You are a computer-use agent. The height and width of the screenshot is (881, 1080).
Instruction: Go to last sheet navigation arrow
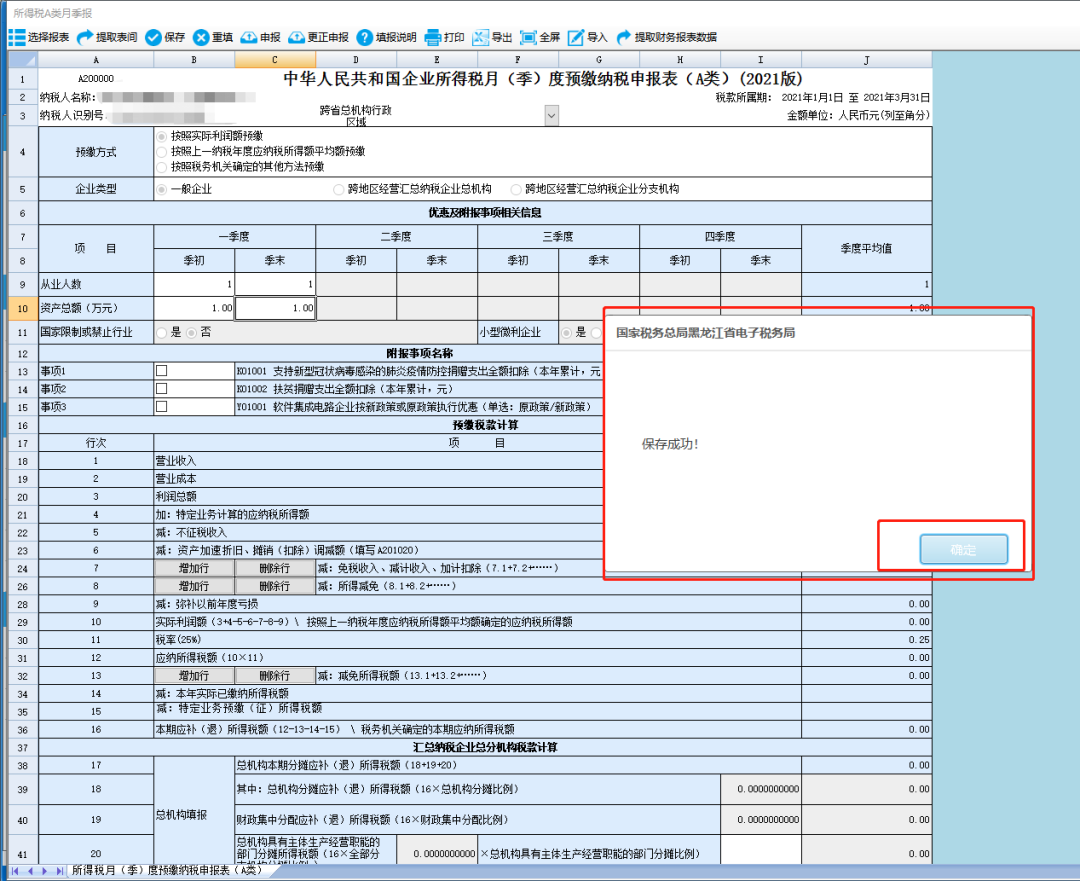point(59,871)
